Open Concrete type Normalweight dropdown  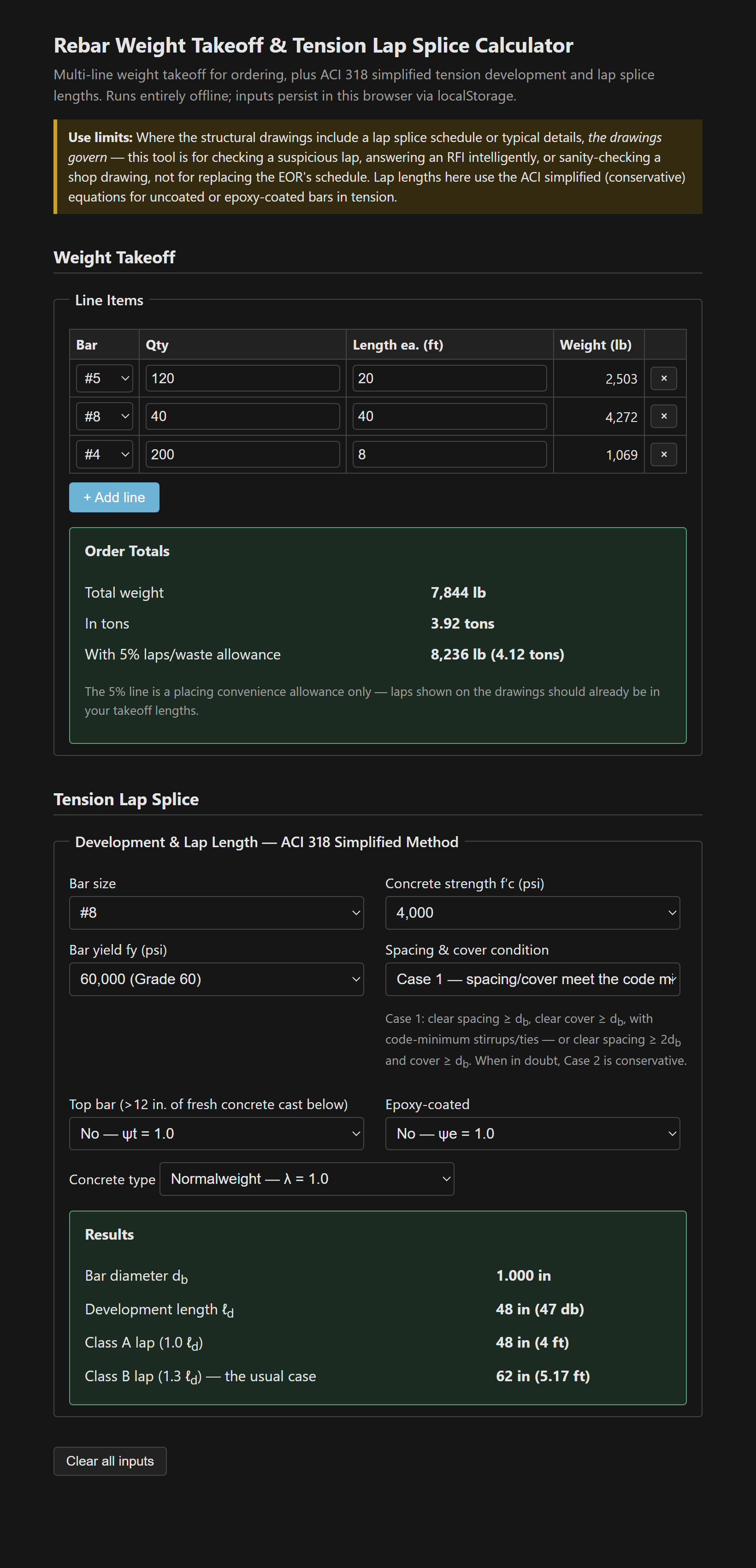(x=307, y=1179)
